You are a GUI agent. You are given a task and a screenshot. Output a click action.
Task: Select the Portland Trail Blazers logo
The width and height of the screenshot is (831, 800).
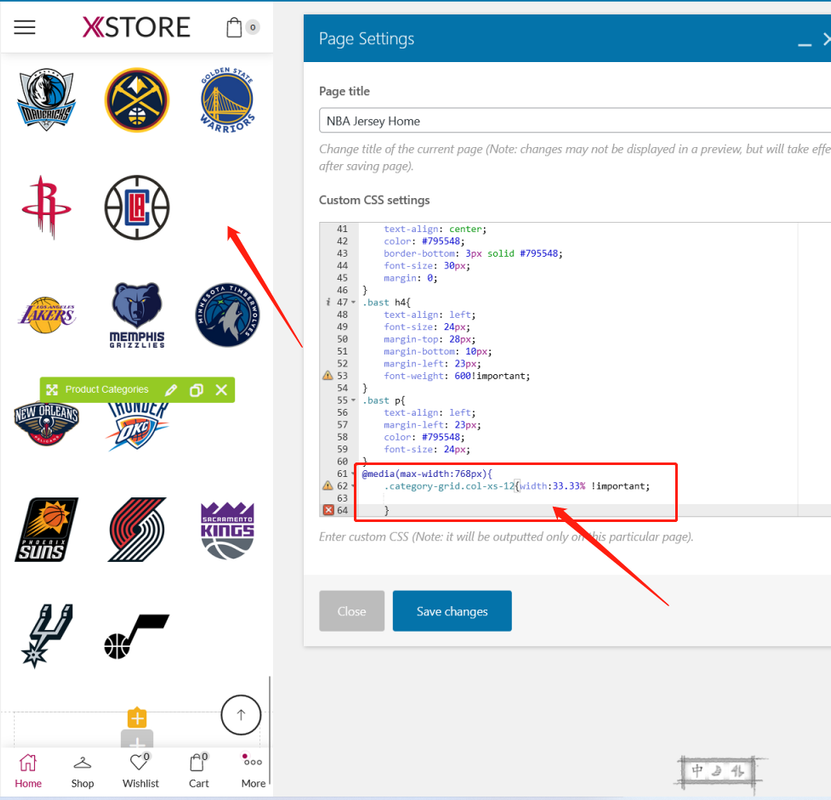137,529
